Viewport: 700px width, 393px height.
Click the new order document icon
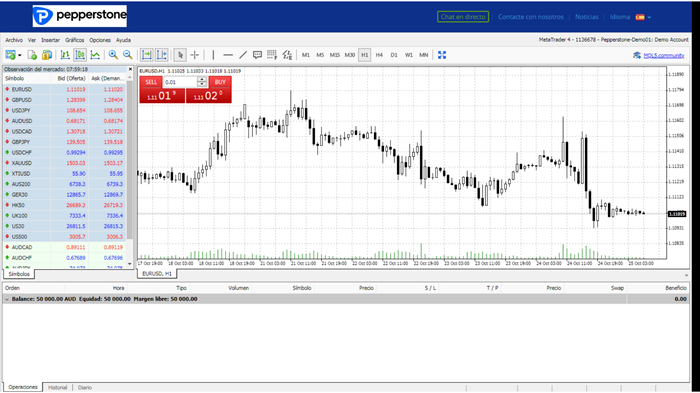coord(32,55)
